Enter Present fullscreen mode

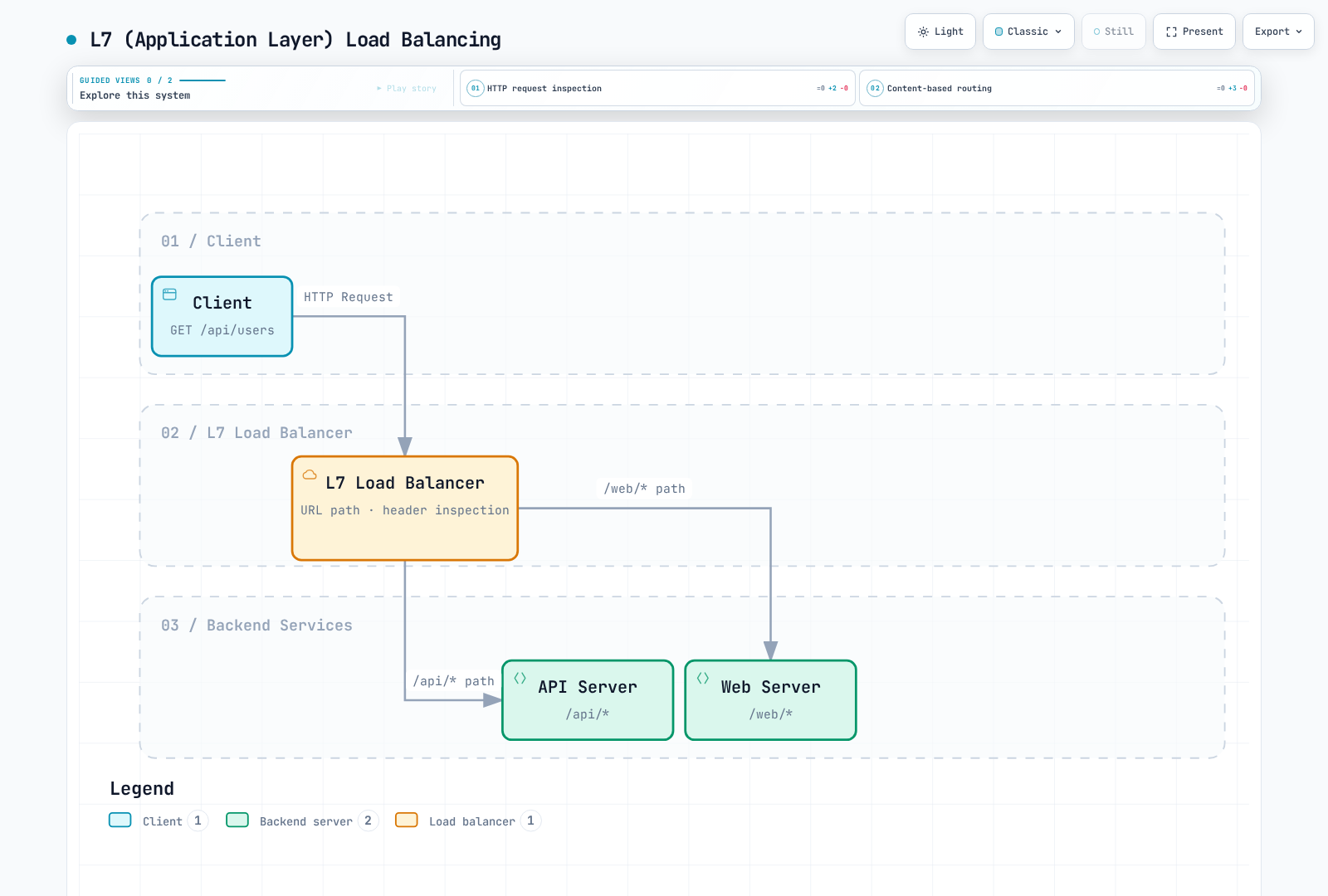pos(1194,32)
